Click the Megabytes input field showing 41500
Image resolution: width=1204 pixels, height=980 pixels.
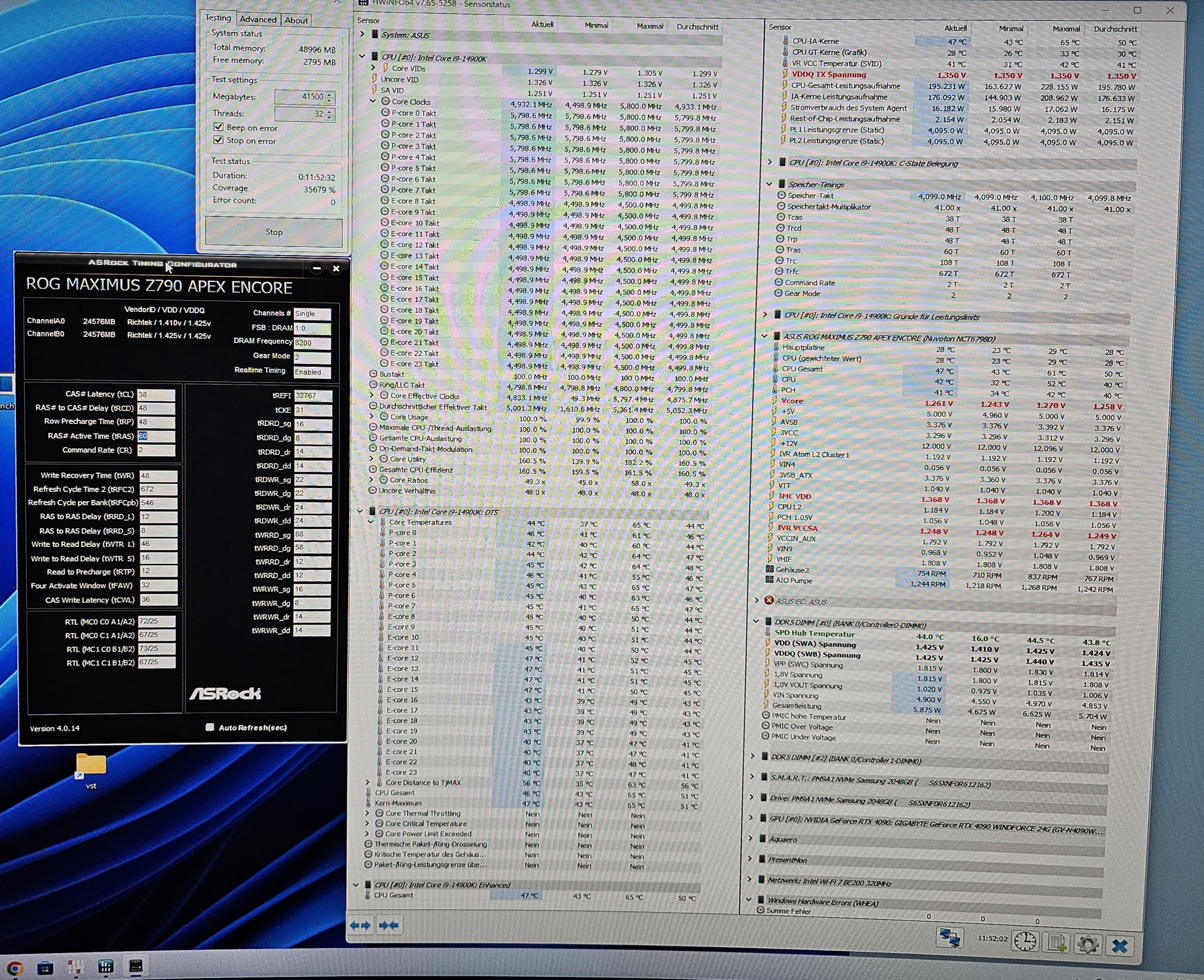click(x=300, y=97)
